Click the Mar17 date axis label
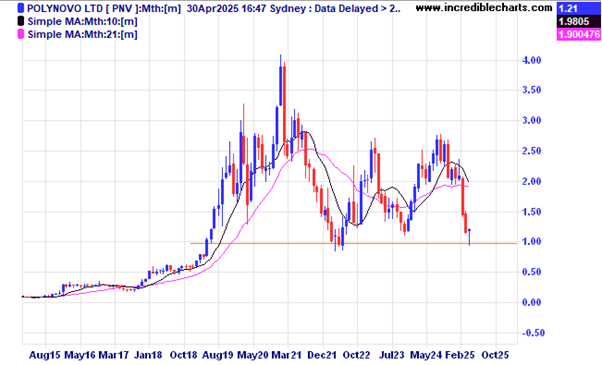602x365 pixels. point(114,355)
